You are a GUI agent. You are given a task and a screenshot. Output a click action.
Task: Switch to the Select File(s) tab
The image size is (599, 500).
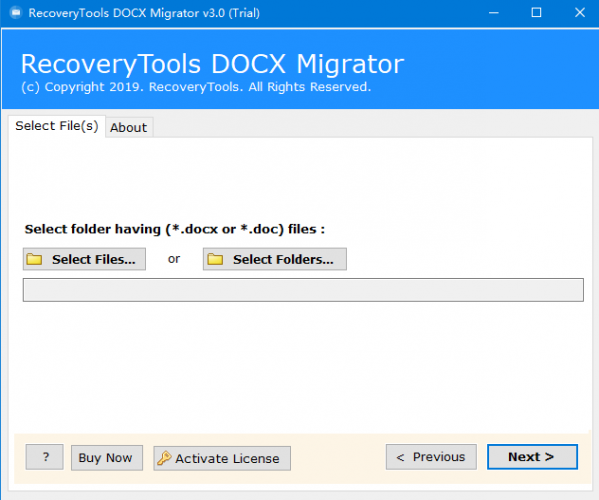[57, 126]
